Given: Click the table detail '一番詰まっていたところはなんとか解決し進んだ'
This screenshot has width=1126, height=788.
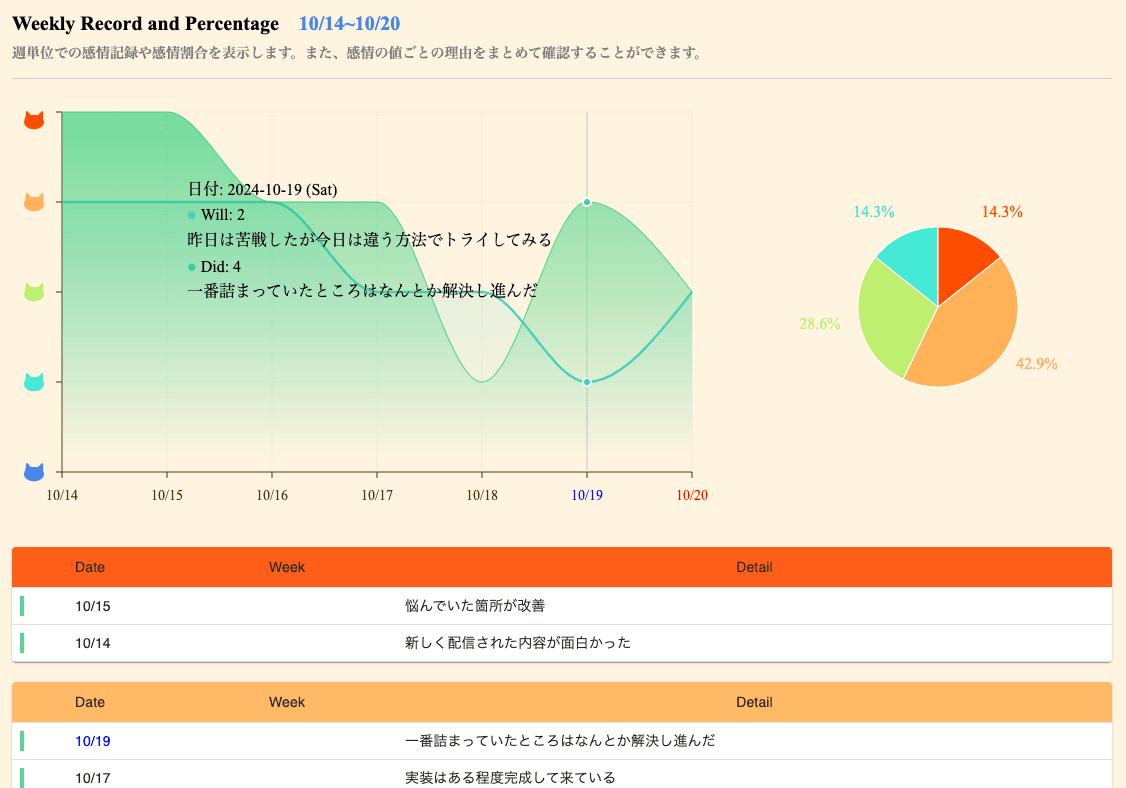Looking at the screenshot, I should (560, 740).
